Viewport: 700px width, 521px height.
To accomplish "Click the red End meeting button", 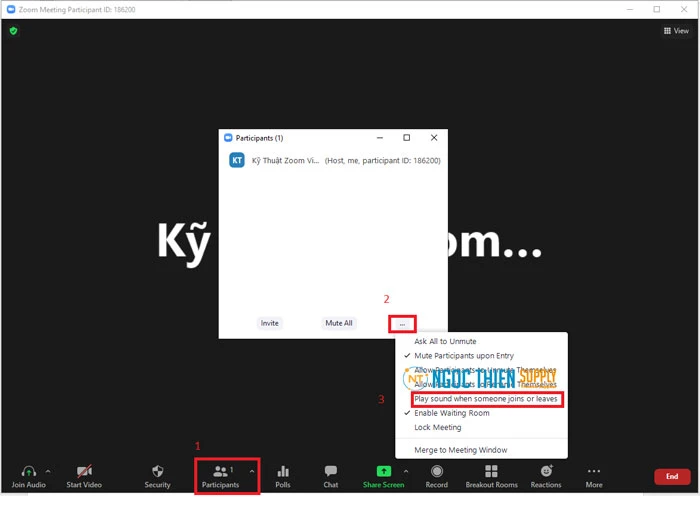I will point(672,476).
